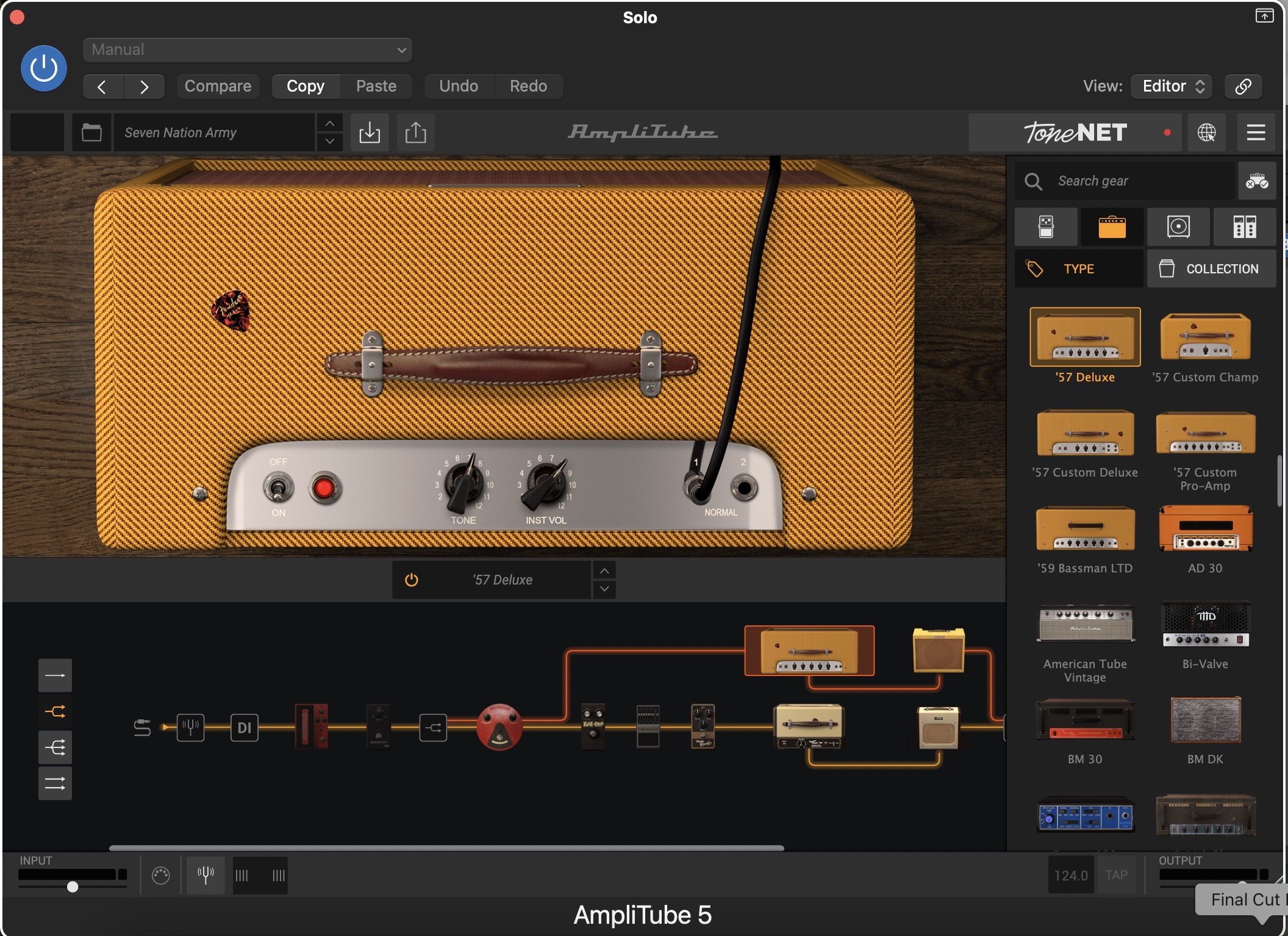The image size is (1288, 936).
Task: Open the preset browser folder icon
Action: 91,132
